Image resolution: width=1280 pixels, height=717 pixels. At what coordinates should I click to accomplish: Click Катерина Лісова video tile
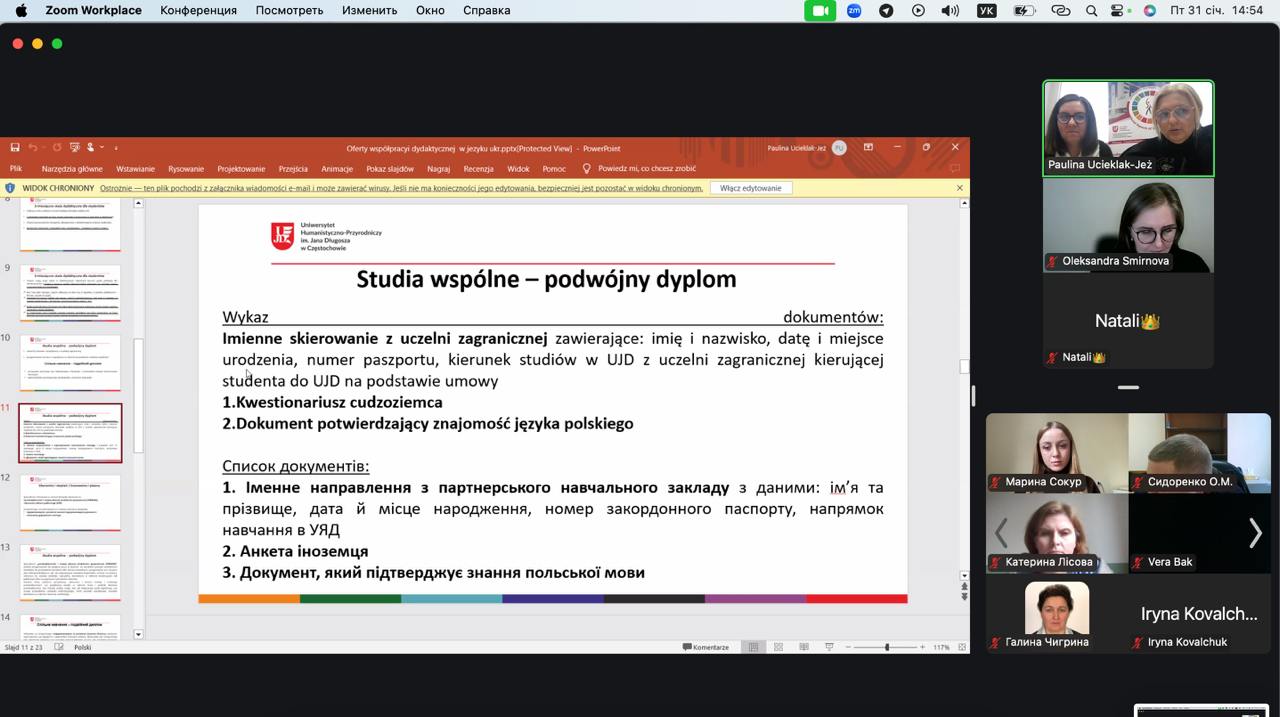[x=1057, y=533]
